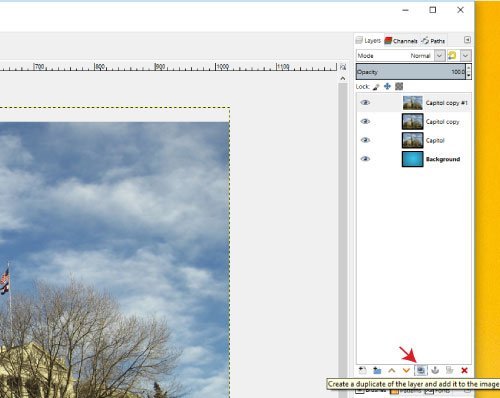The width and height of the screenshot is (500, 398).
Task: Hide the Capitol copy #1 layer
Action: click(365, 103)
